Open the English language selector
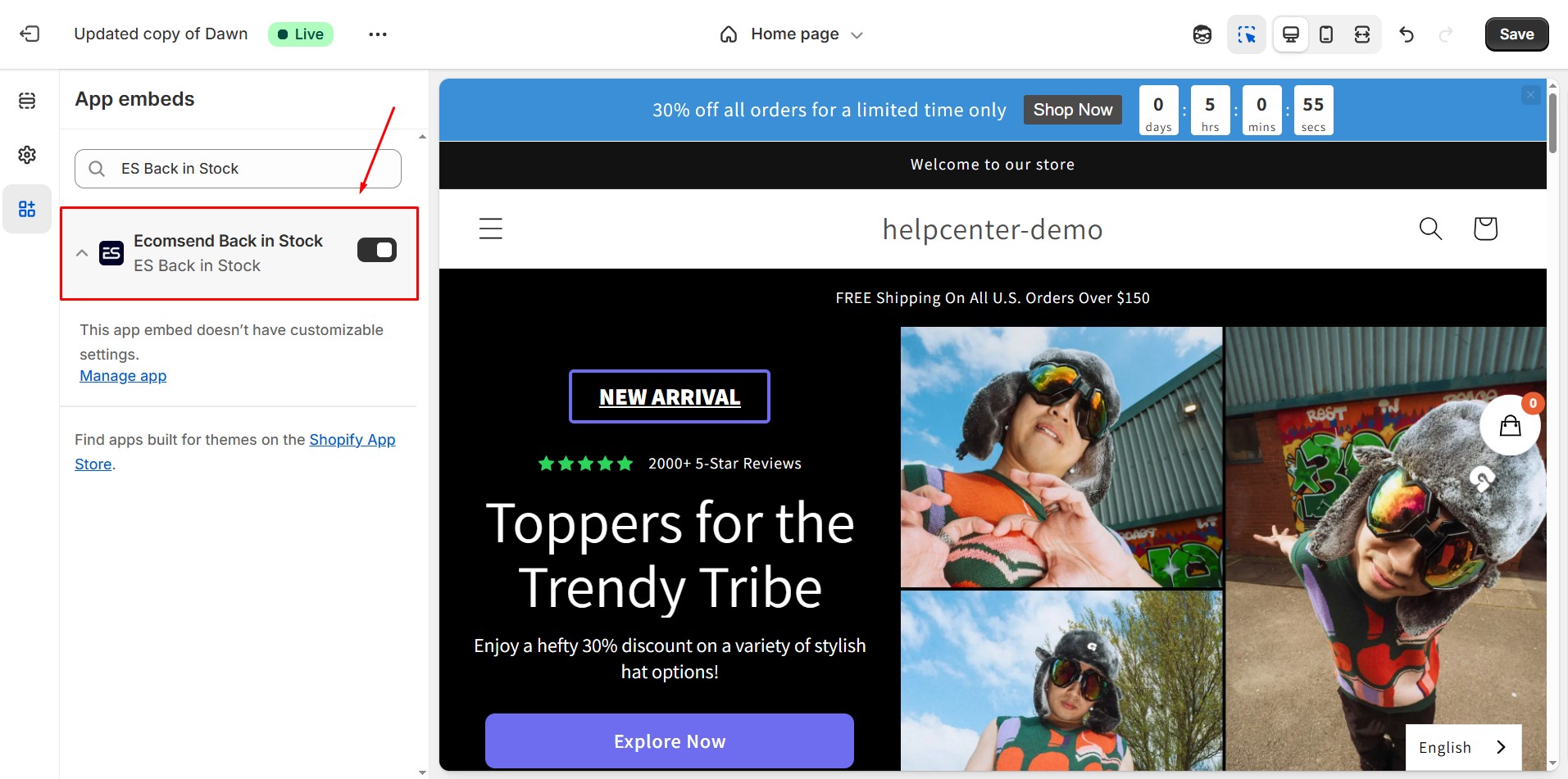 point(1463,747)
